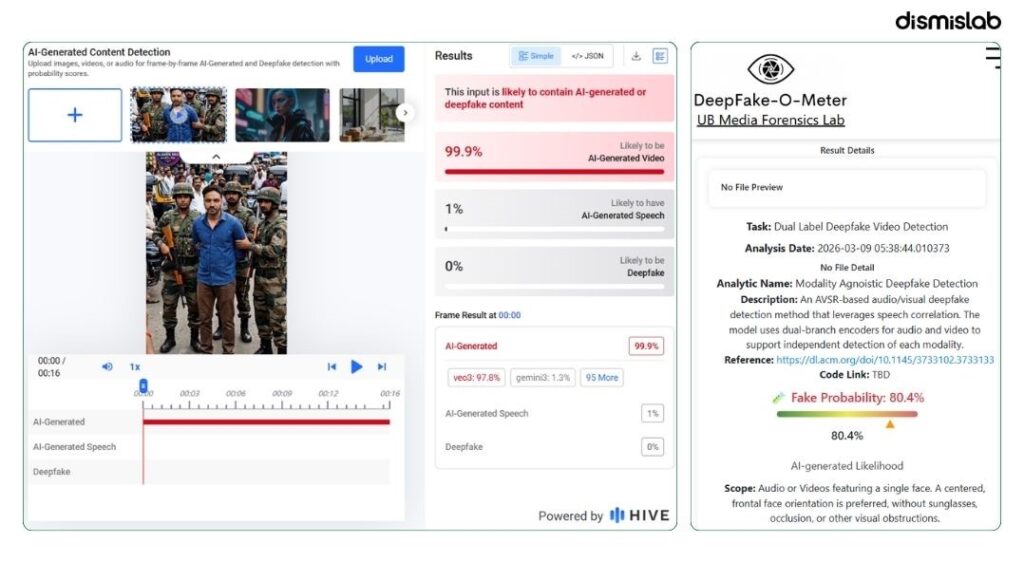The image size is (1024, 562).
Task: Click the HIVE logo
Action: (x=640, y=516)
